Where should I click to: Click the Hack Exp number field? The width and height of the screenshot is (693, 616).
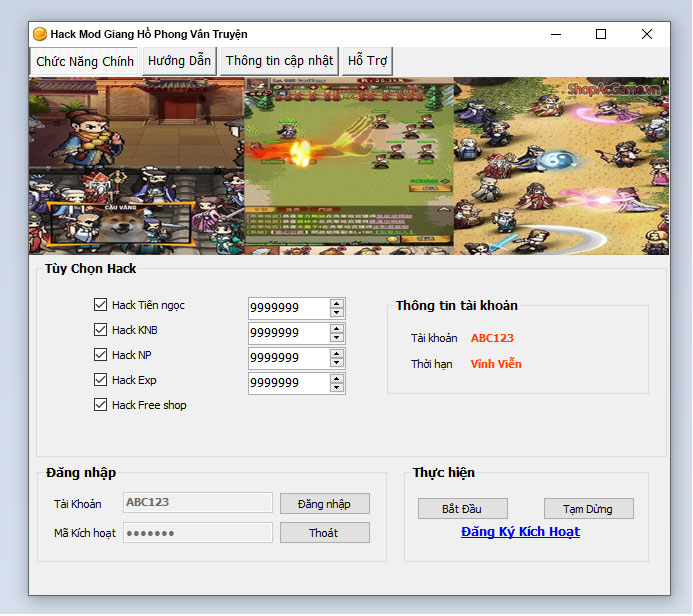pyautogui.click(x=289, y=383)
